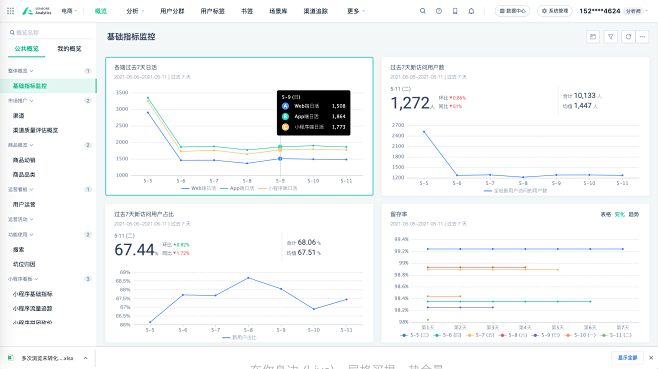Open the help question mark icon
This screenshot has height=369, width=658.
click(439, 11)
